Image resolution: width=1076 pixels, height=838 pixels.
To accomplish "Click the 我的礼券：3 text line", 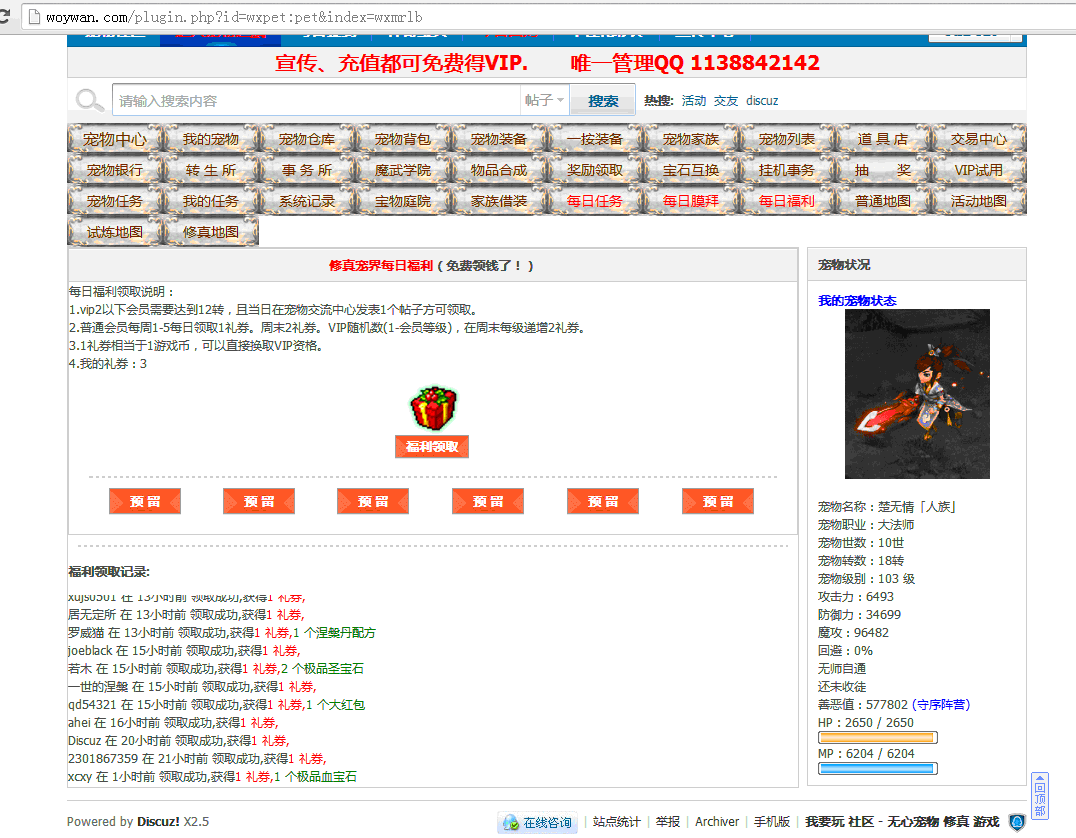I will (108, 364).
